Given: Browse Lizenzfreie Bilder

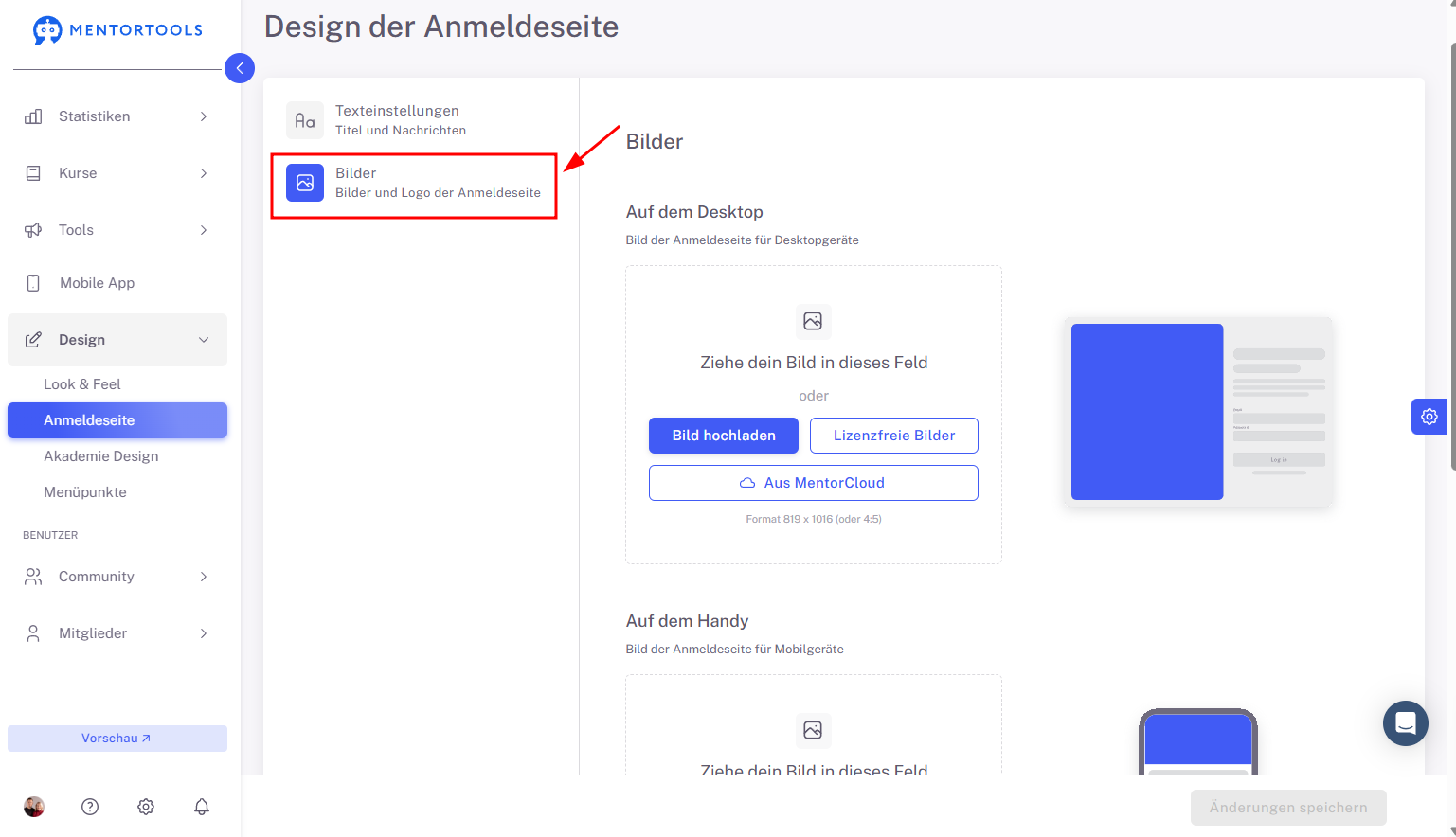Looking at the screenshot, I should (894, 436).
